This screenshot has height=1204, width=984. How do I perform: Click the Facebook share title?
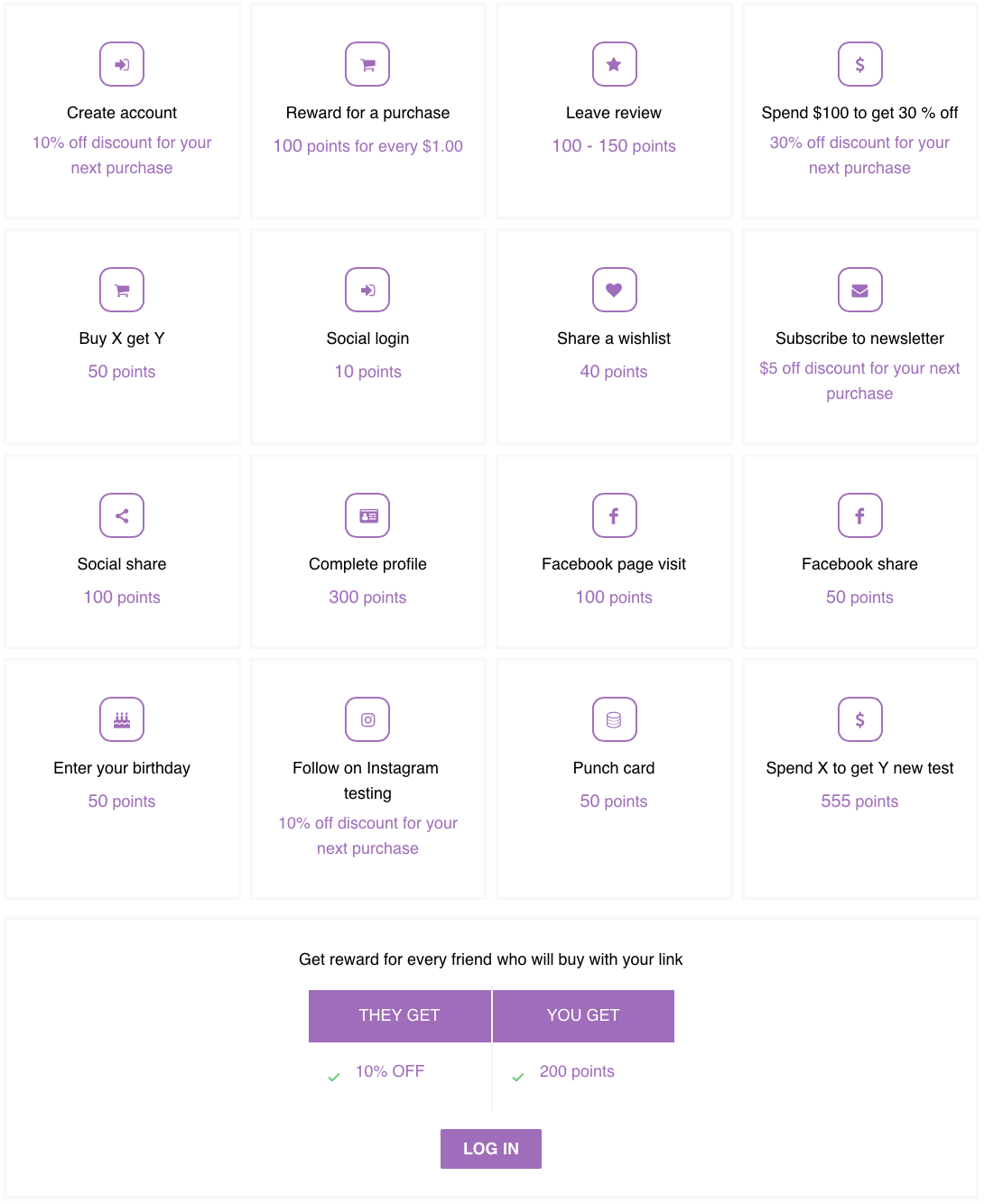pyautogui.click(x=859, y=564)
